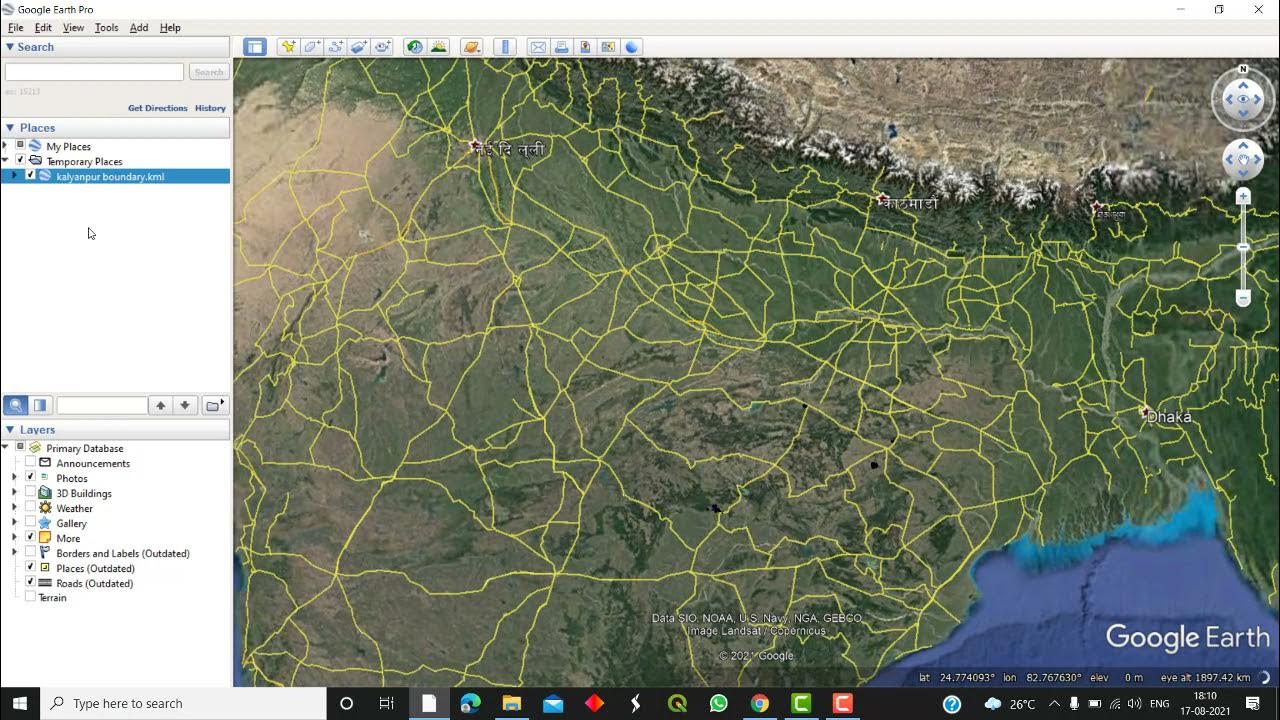The width and height of the screenshot is (1280, 720).
Task: Click the Places filter text field
Action: point(102,405)
